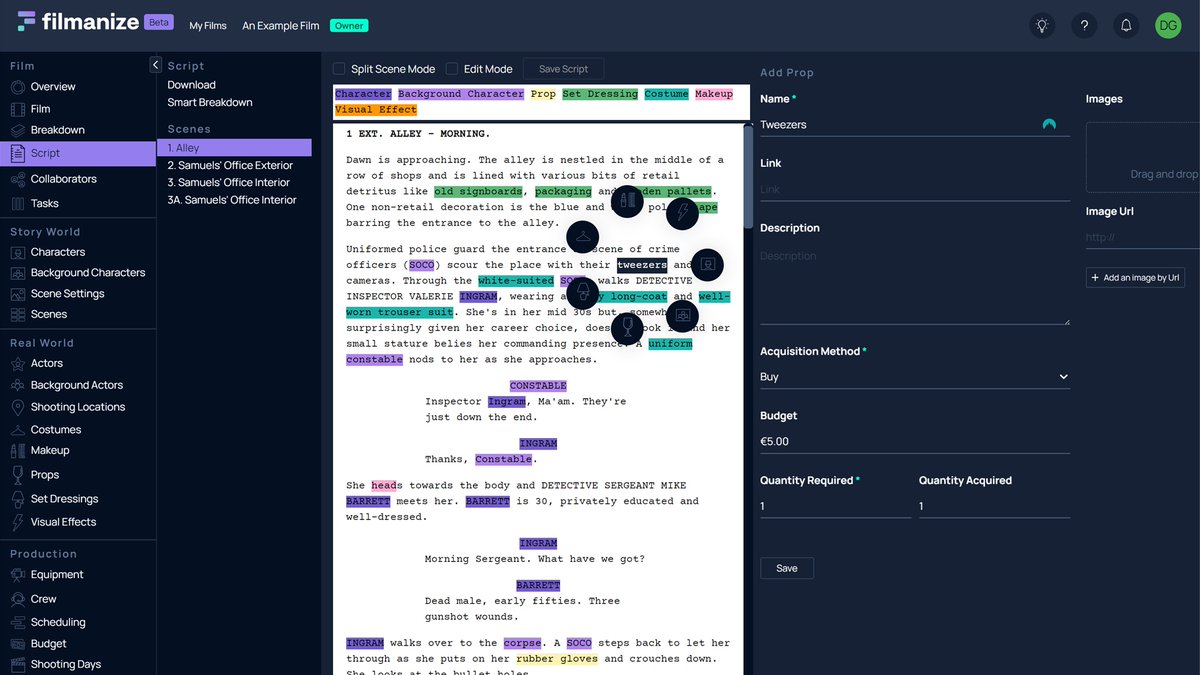The width and height of the screenshot is (1200, 675).
Task: Select the lipstick Makeup tagging icon
Action: (627, 201)
